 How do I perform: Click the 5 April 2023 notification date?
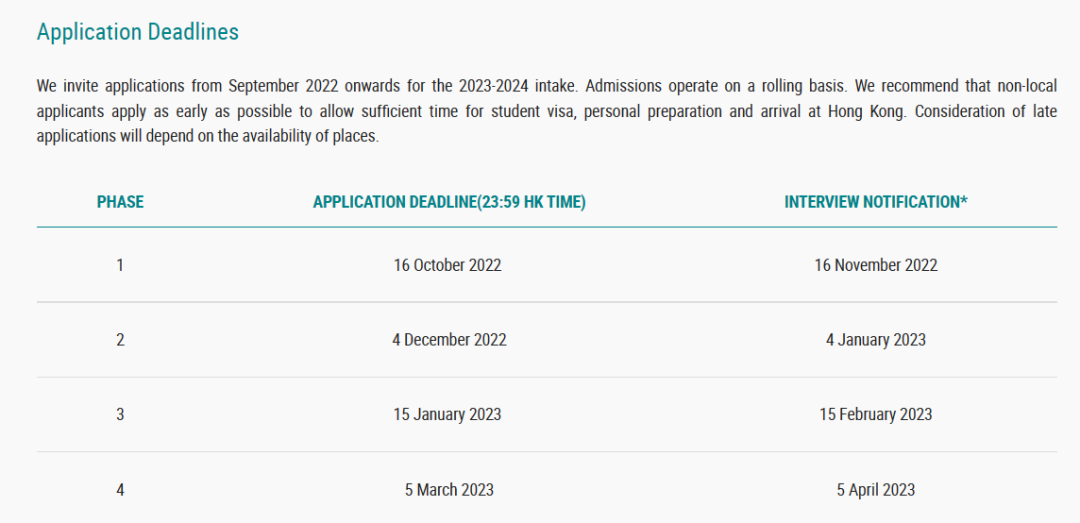pyautogui.click(x=875, y=490)
